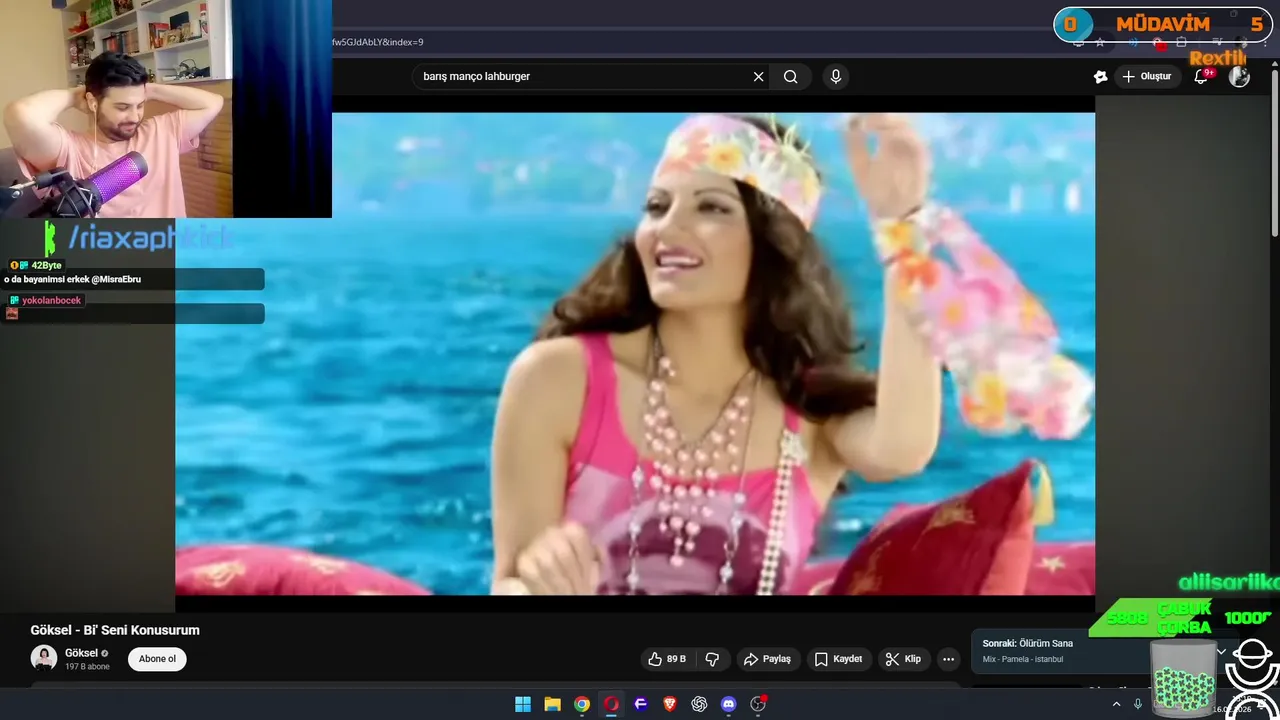This screenshot has height=720, width=1280.
Task: Click the Sonraki: Ölürüm Sana text
Action: (x=1028, y=643)
